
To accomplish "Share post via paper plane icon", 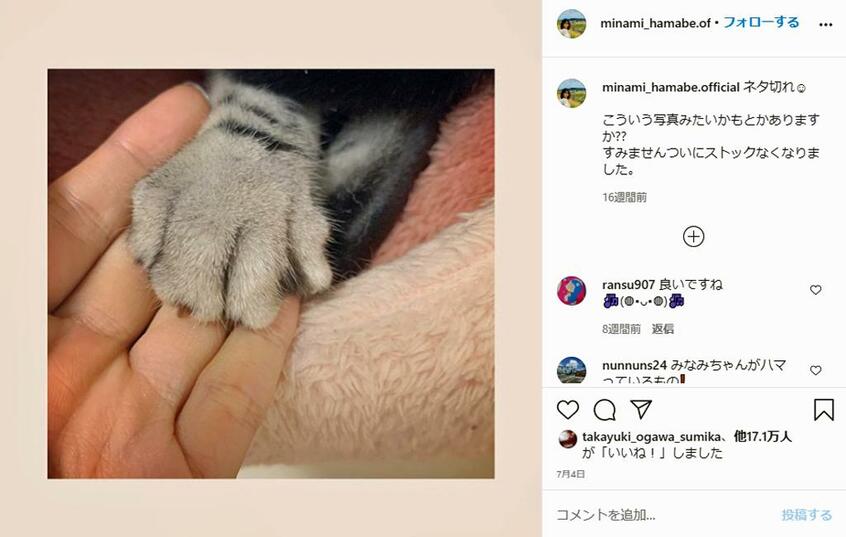I will point(641,410).
